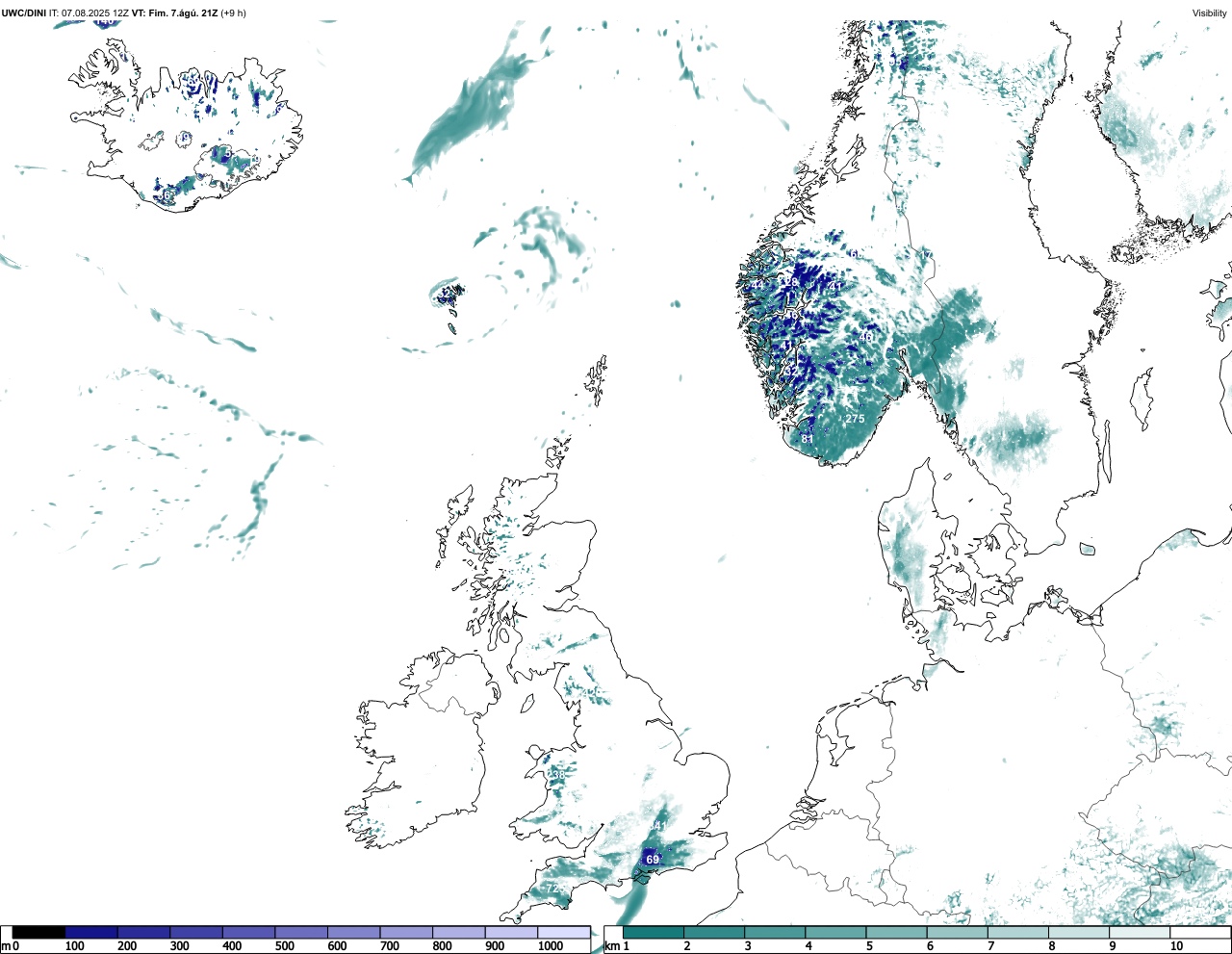Click the 8–9 km legend swatch
This screenshot has height=954, width=1232.
(1078, 933)
